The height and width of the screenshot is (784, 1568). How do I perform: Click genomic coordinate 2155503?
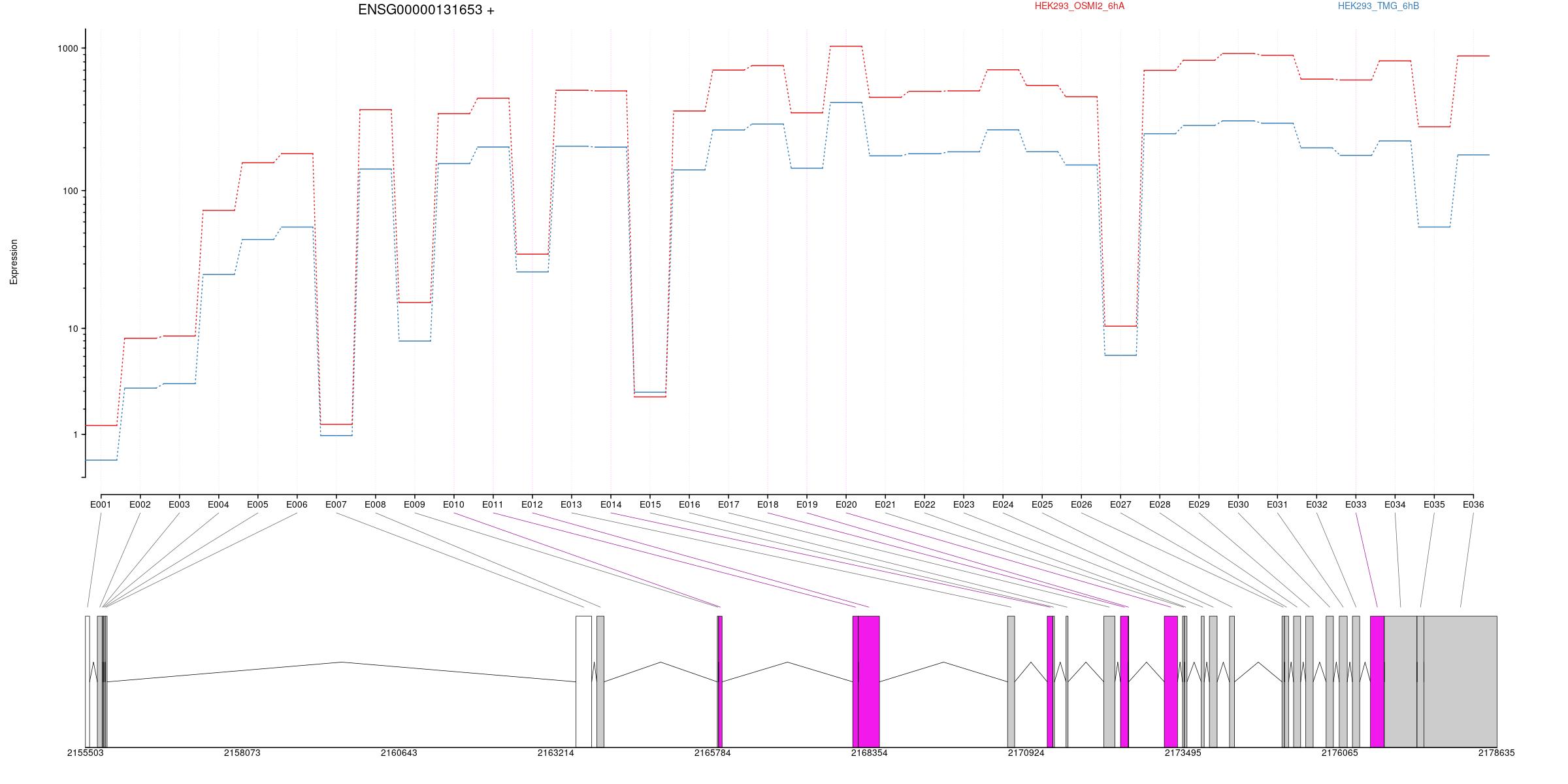pos(86,753)
